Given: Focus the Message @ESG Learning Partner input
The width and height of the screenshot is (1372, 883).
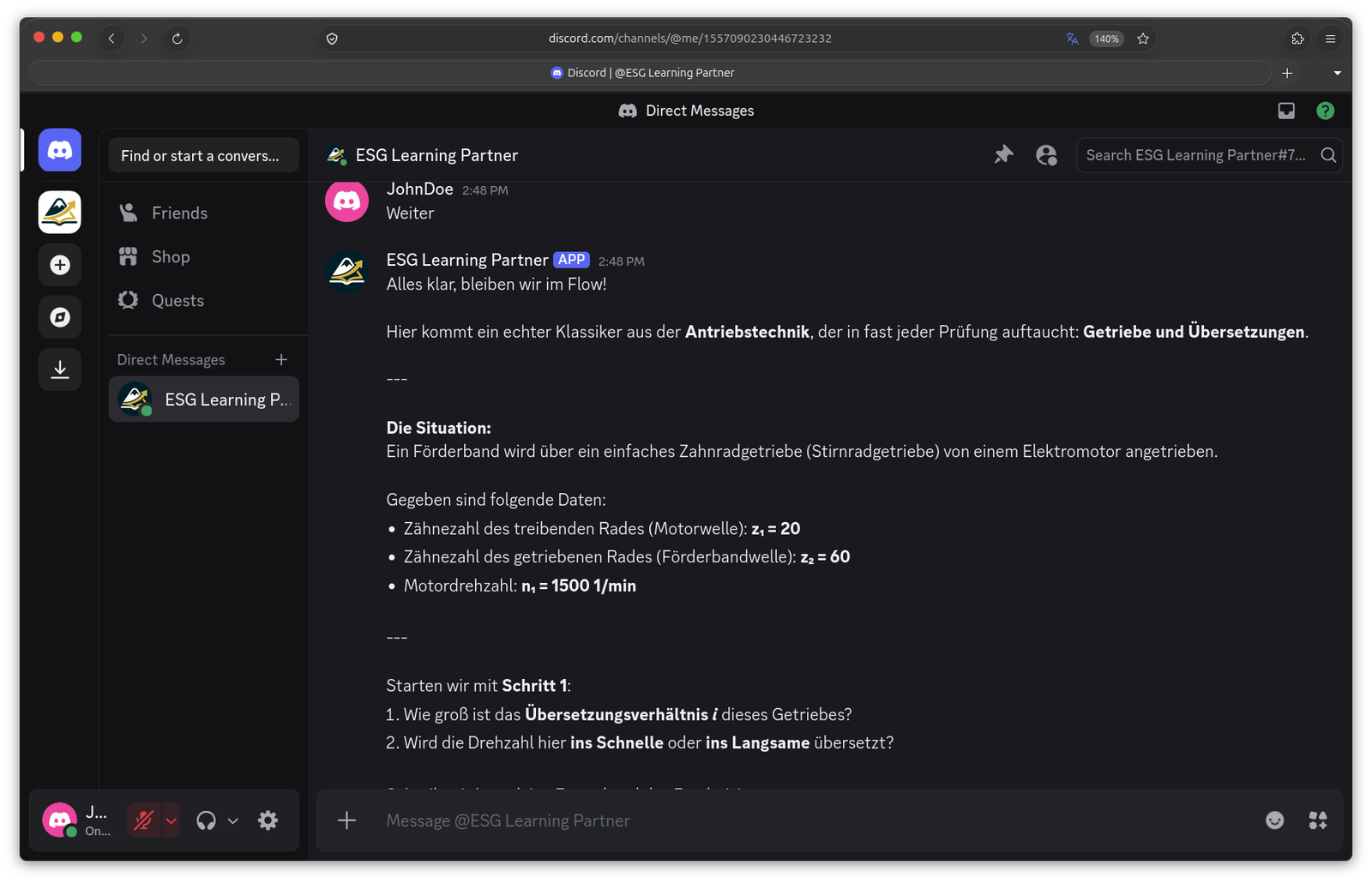Looking at the screenshot, I should pos(815,820).
